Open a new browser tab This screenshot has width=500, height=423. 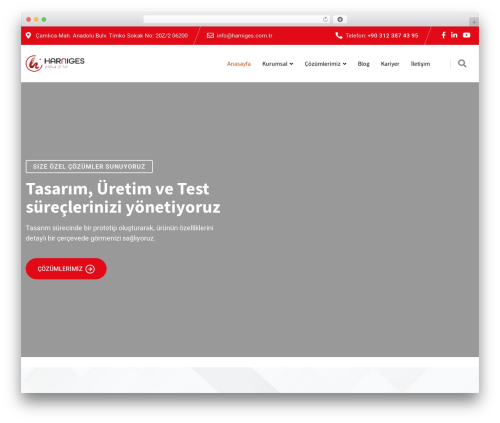474,22
